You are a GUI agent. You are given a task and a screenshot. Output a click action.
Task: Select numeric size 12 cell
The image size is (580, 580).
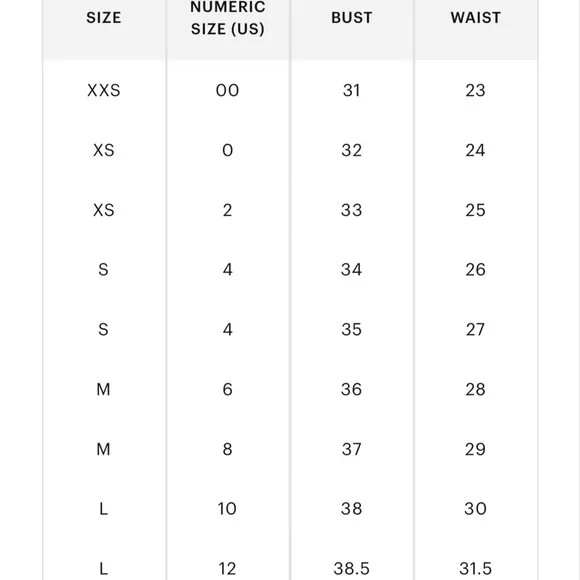227,569
